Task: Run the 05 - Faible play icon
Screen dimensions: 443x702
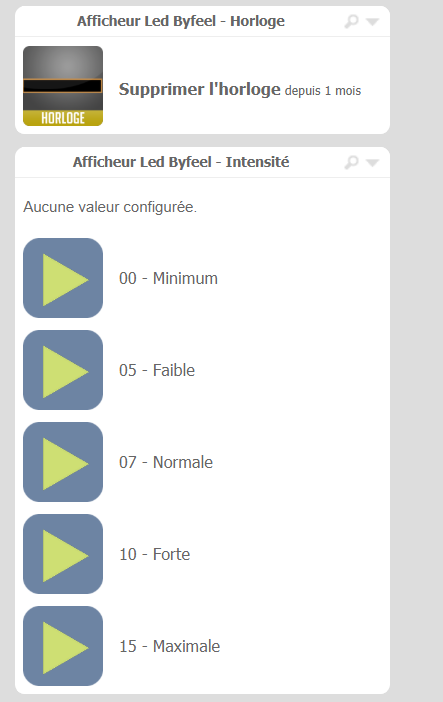Action: tap(63, 370)
